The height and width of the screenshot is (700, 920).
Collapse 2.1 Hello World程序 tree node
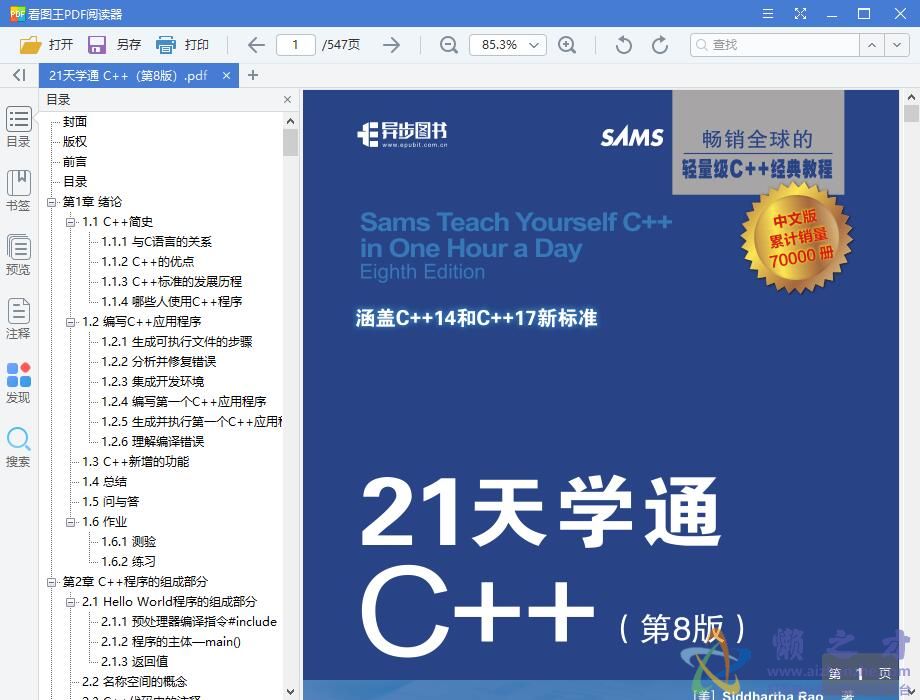tap(70, 601)
